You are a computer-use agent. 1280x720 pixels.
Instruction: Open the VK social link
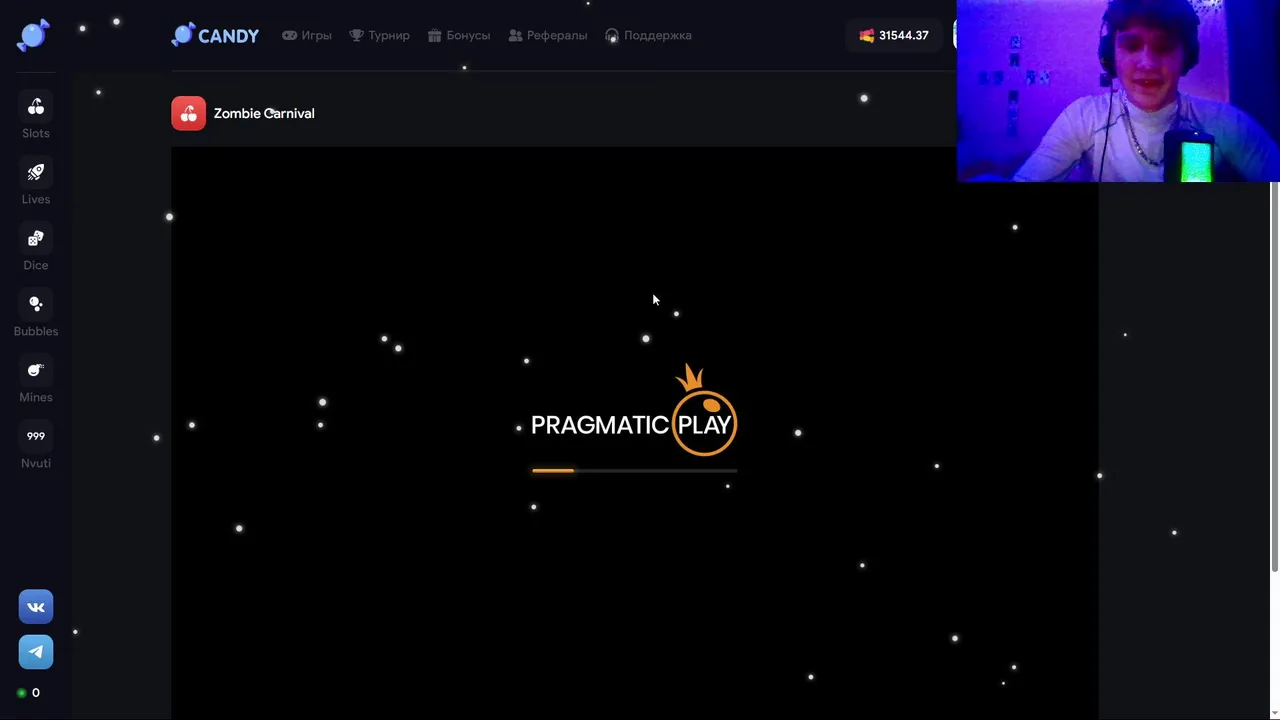point(36,607)
